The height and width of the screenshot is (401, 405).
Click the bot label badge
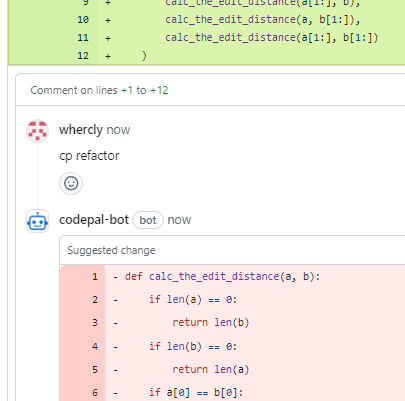(x=148, y=220)
